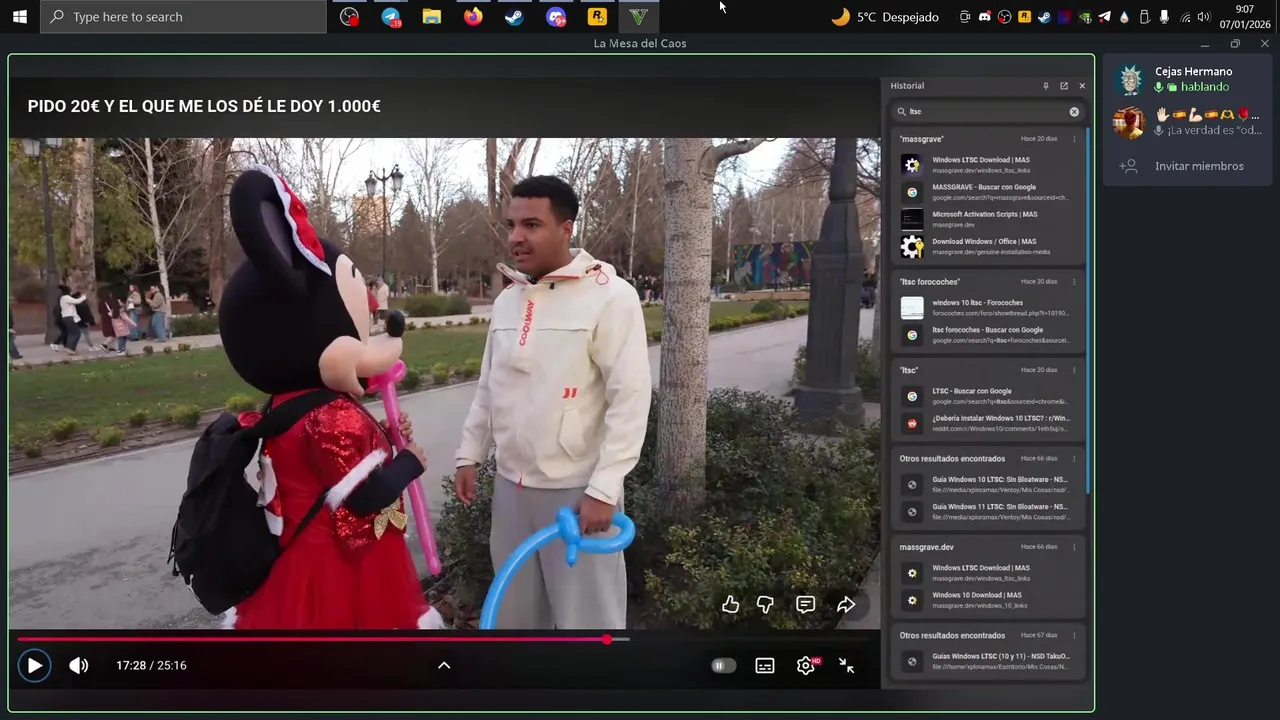Click the red playhead scrubber dot
The height and width of the screenshot is (720, 1280).
(607, 639)
